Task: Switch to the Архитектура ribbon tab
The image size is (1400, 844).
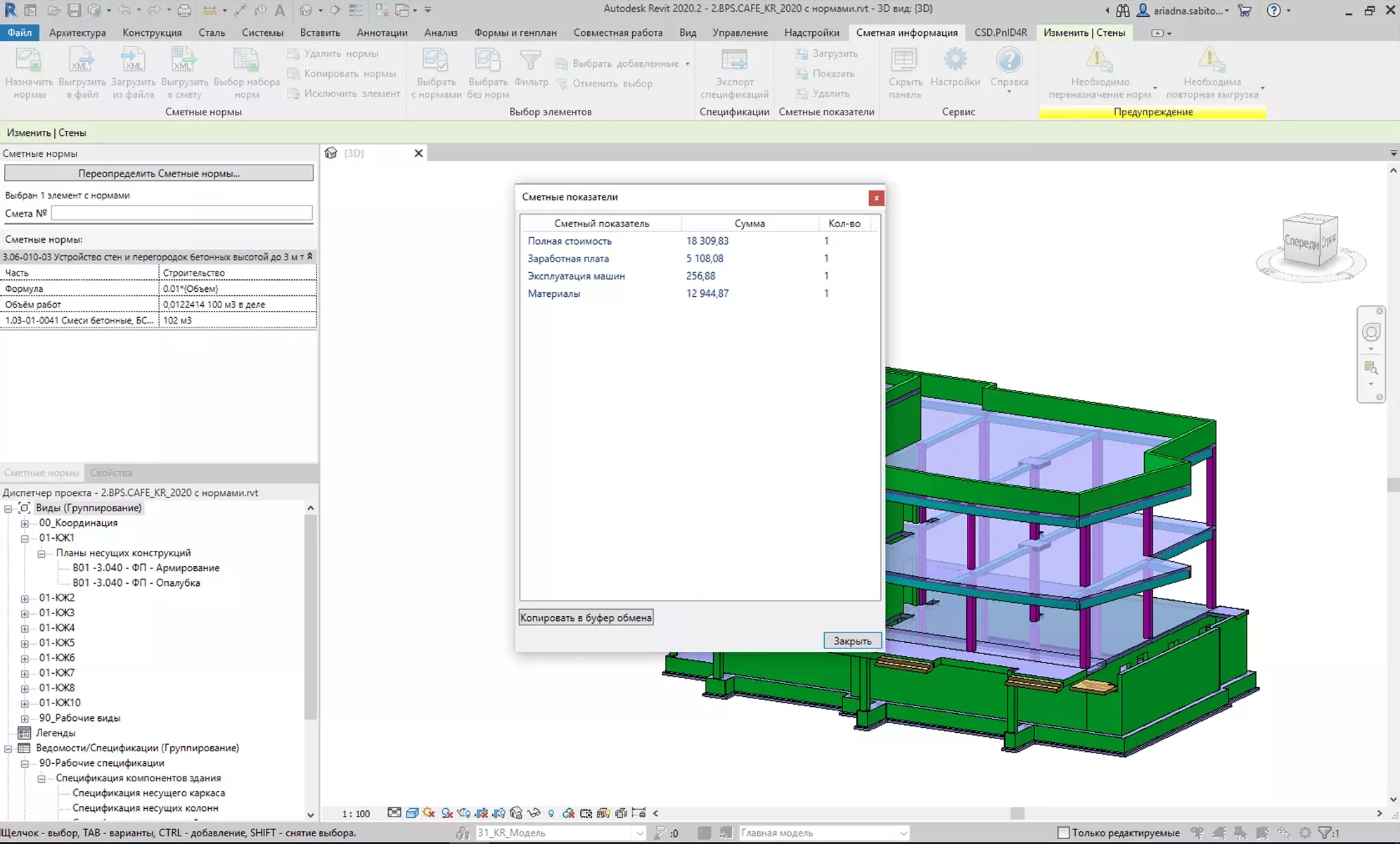Action: pyautogui.click(x=77, y=32)
